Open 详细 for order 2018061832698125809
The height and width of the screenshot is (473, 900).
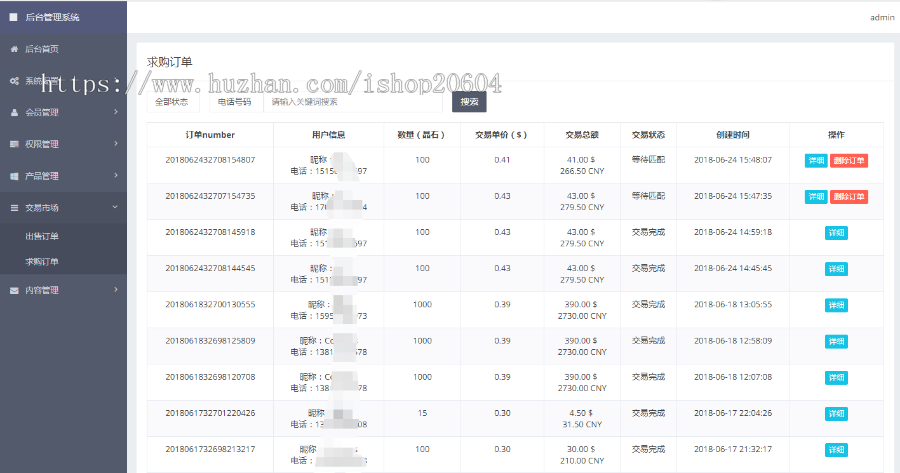pos(836,342)
